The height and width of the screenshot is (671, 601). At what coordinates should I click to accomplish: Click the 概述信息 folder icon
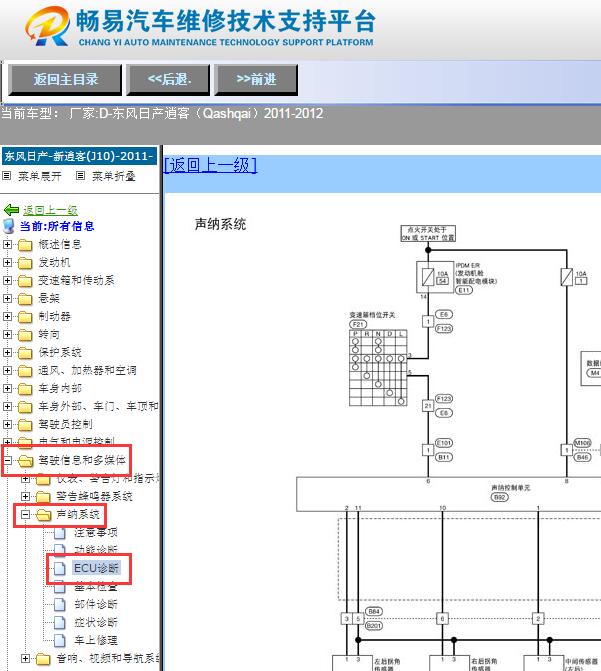(25, 245)
